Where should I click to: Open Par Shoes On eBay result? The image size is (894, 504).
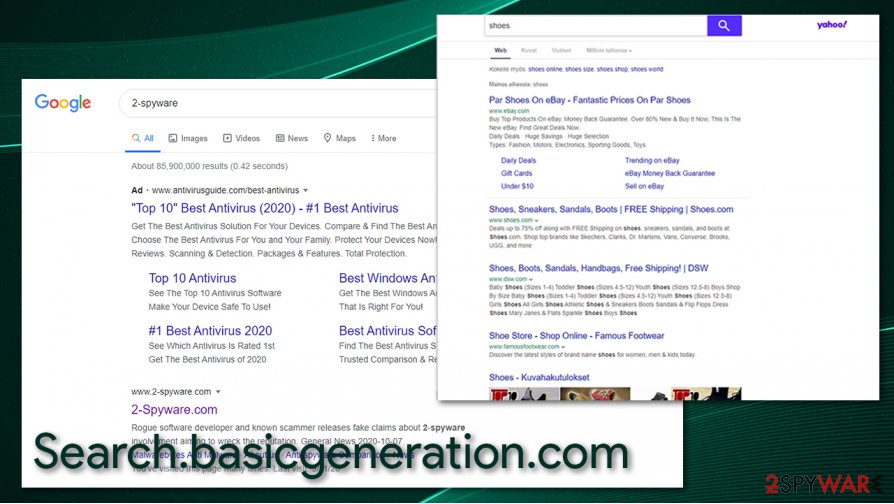(590, 100)
